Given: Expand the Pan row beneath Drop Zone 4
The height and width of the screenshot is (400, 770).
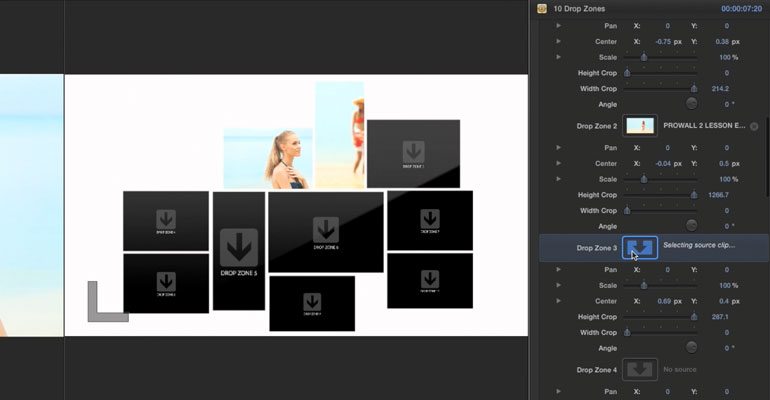Looking at the screenshot, I should tap(558, 391).
